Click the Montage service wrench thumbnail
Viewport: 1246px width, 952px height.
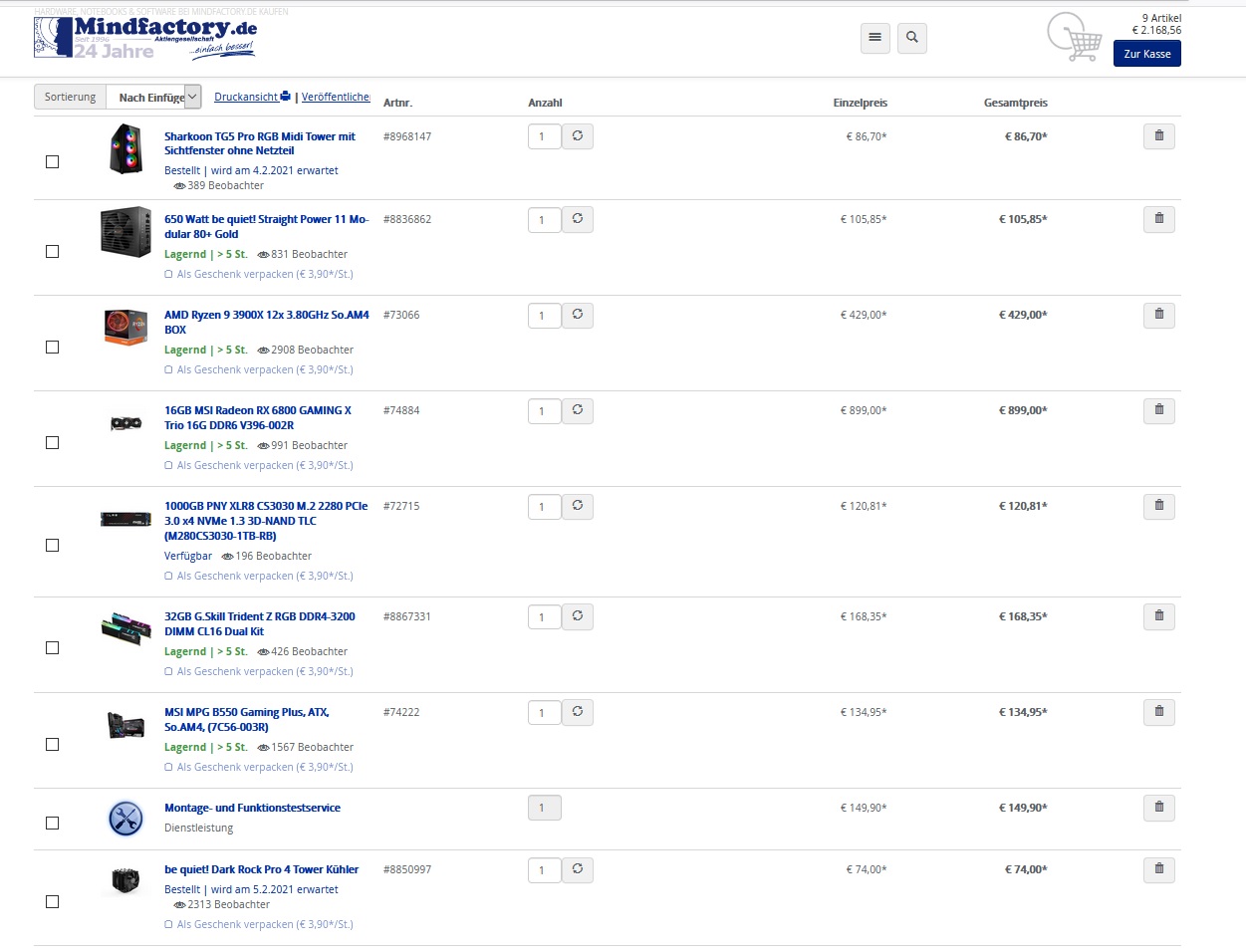(125, 819)
